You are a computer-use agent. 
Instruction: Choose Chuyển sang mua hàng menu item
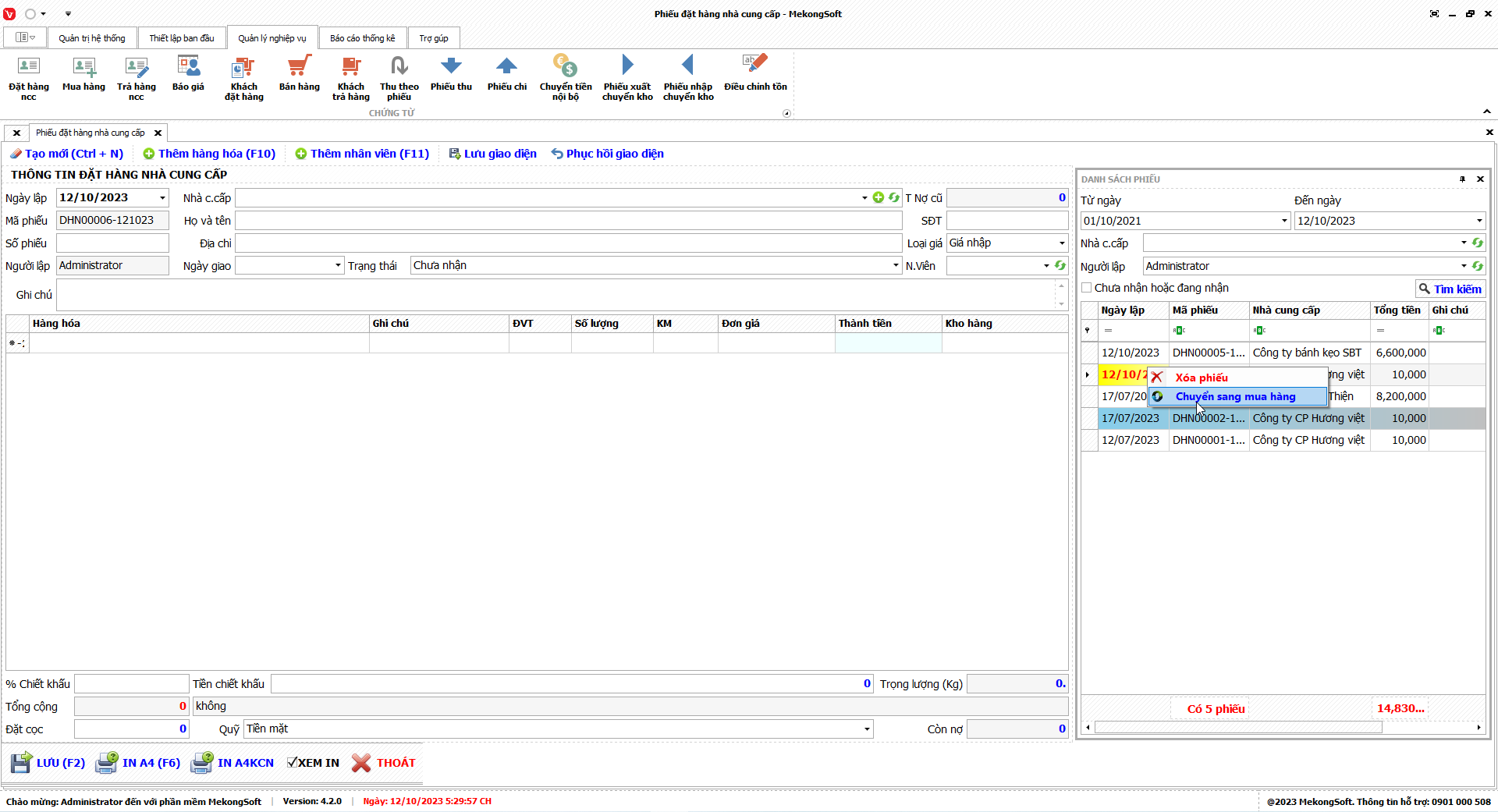tap(1235, 397)
